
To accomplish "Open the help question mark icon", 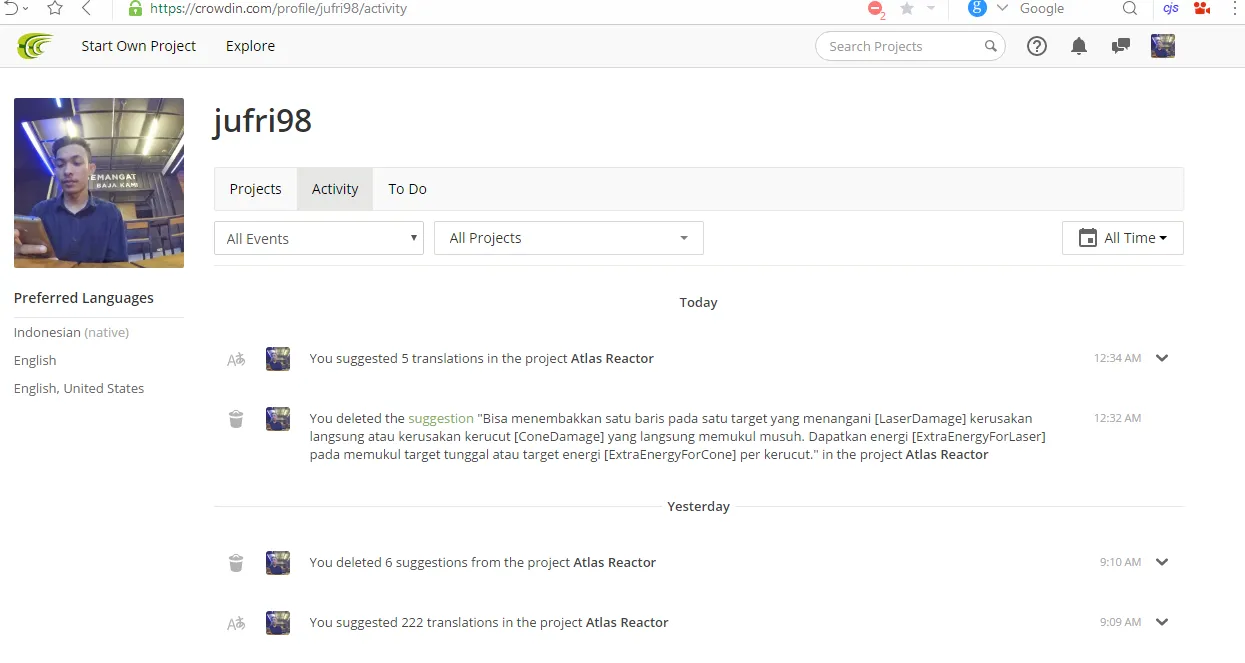I will [1037, 46].
